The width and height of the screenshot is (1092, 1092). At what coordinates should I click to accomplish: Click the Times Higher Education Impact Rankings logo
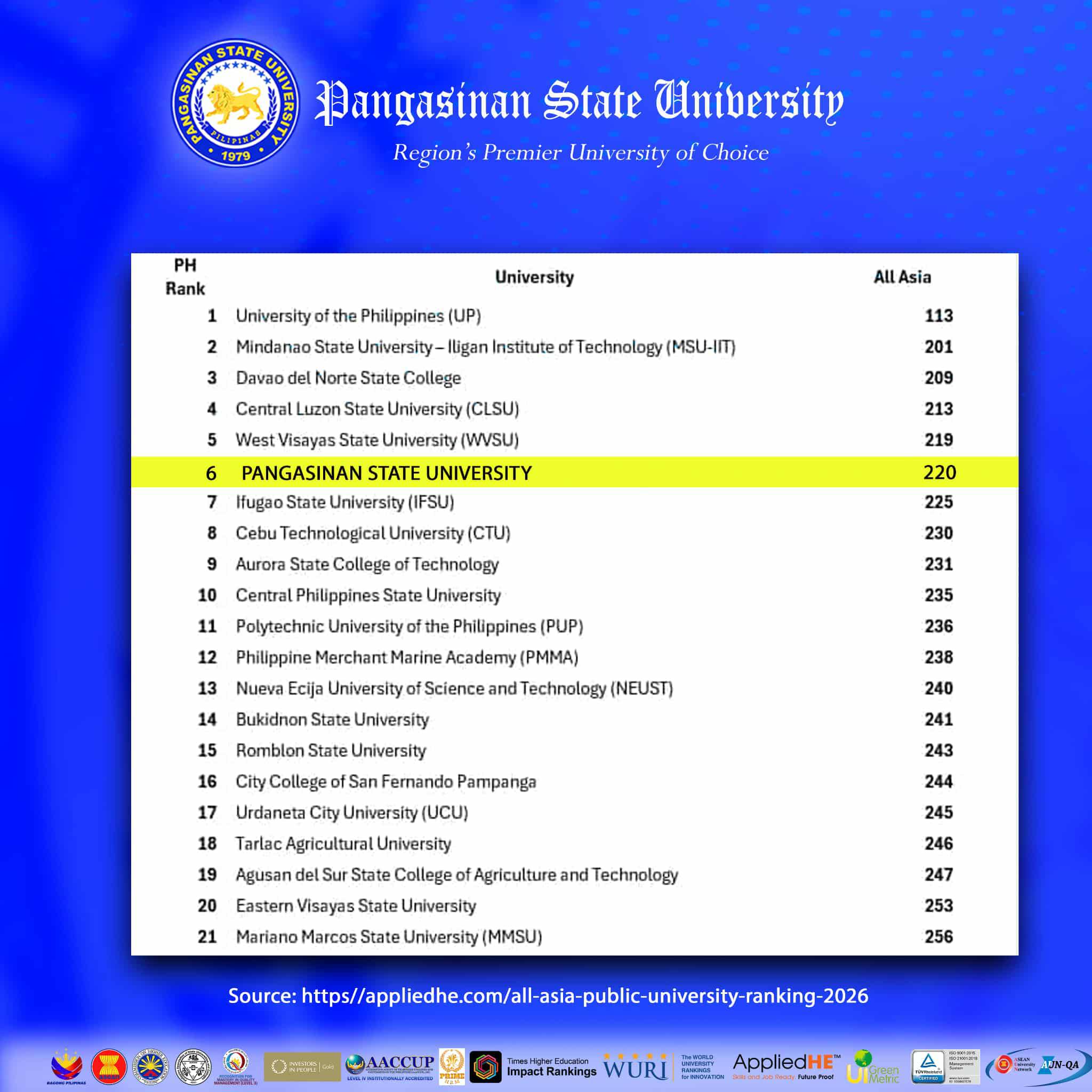(551, 1066)
